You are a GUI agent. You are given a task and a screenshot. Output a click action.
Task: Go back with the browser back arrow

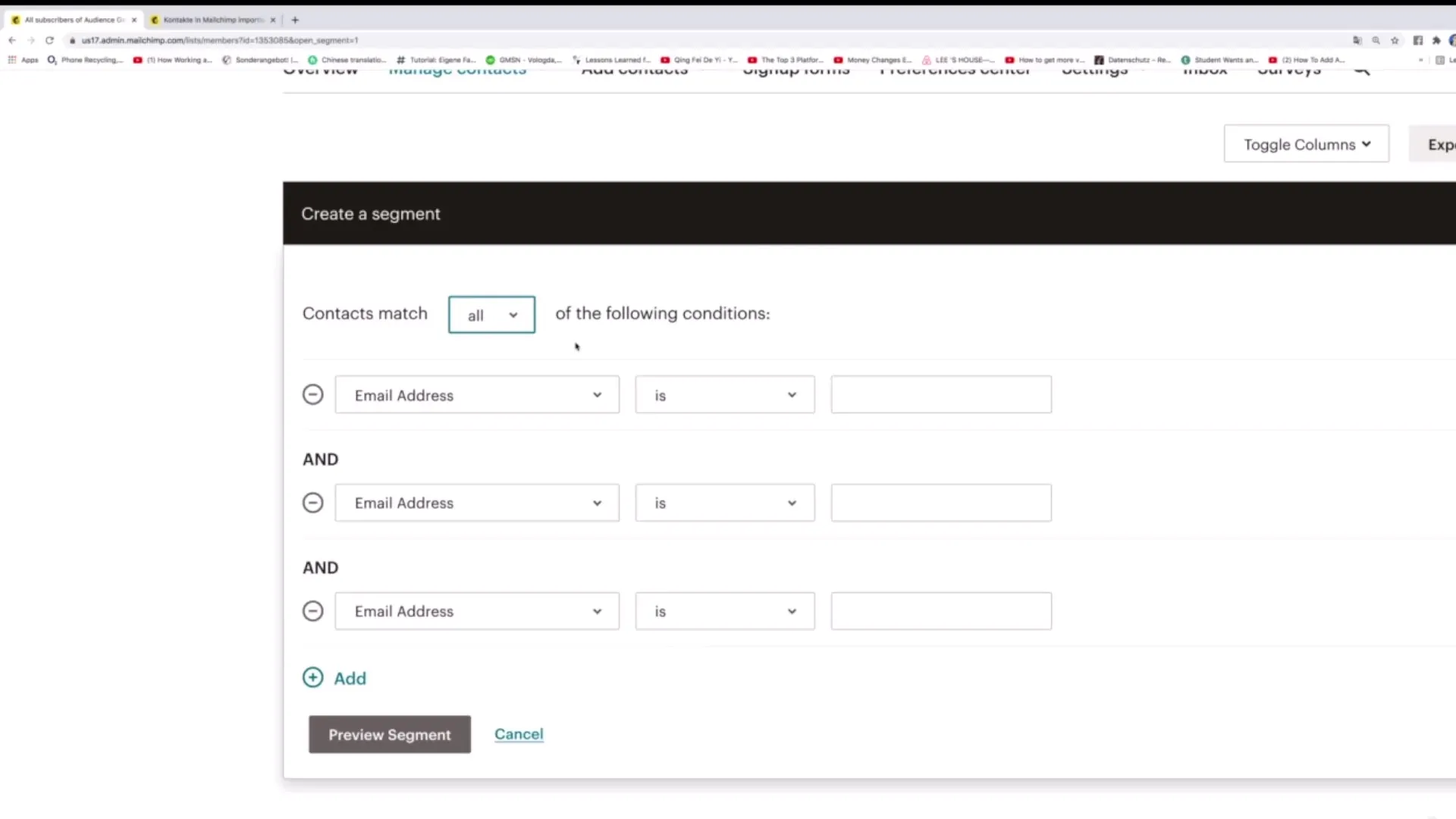click(12, 40)
